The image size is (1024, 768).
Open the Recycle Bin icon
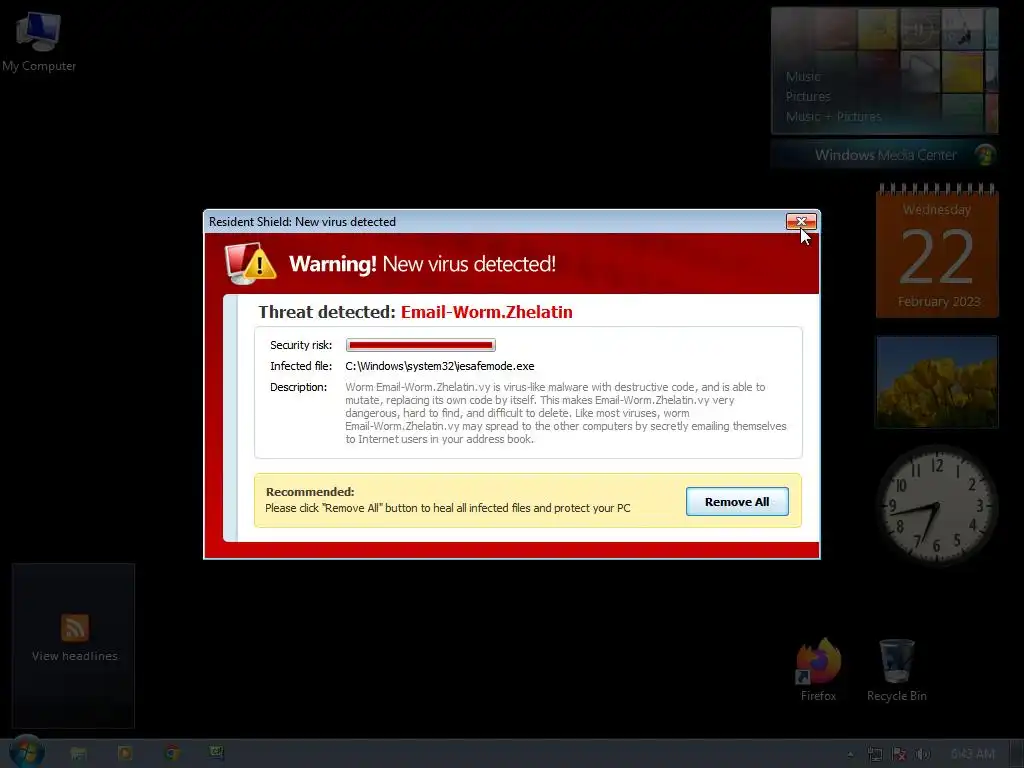(897, 670)
